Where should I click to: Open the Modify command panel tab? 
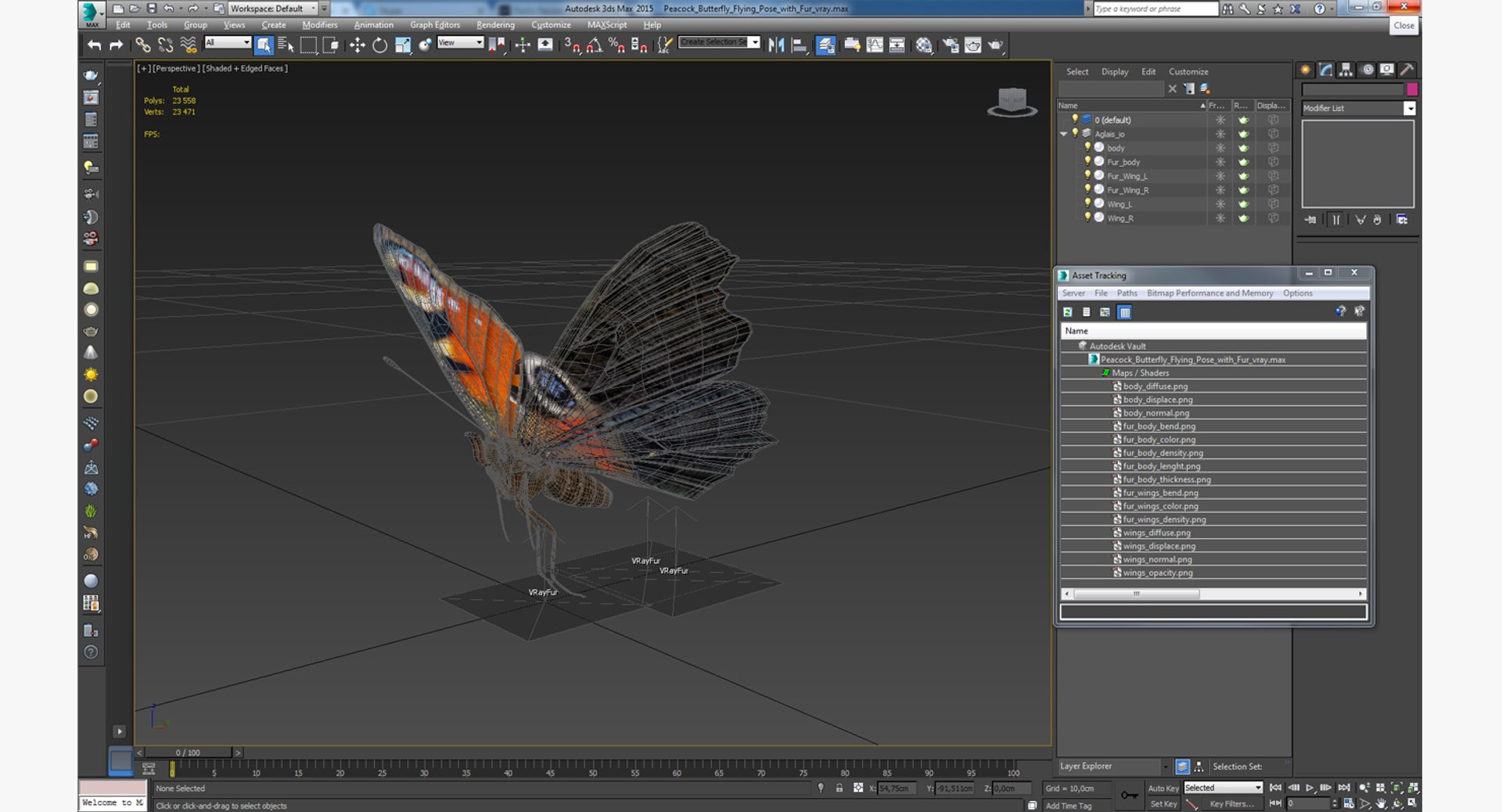click(1326, 70)
